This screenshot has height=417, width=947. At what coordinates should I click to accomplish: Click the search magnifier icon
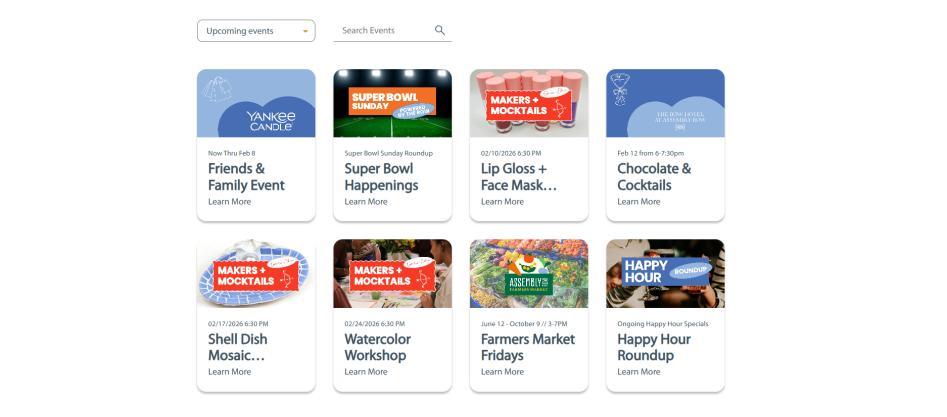coord(439,31)
